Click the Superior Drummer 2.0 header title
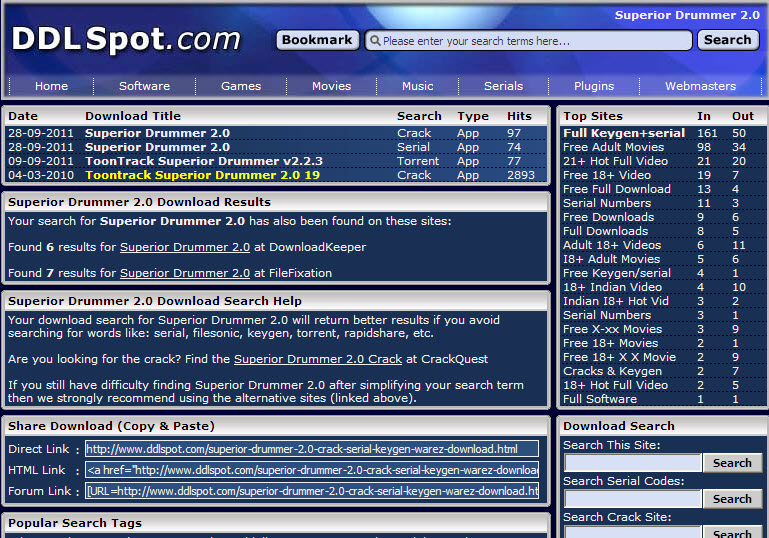769x538 pixels. coord(687,15)
